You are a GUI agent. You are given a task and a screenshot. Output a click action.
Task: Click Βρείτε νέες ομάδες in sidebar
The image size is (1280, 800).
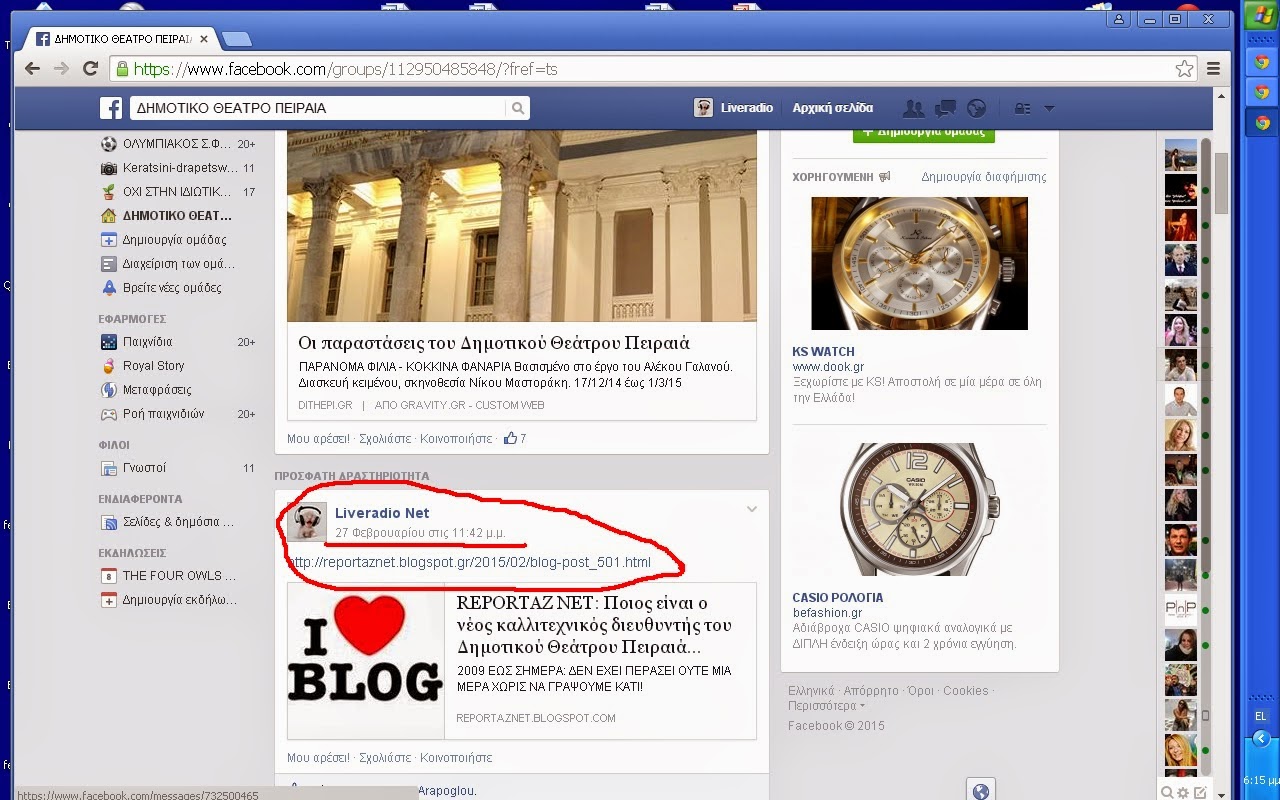coord(162,288)
